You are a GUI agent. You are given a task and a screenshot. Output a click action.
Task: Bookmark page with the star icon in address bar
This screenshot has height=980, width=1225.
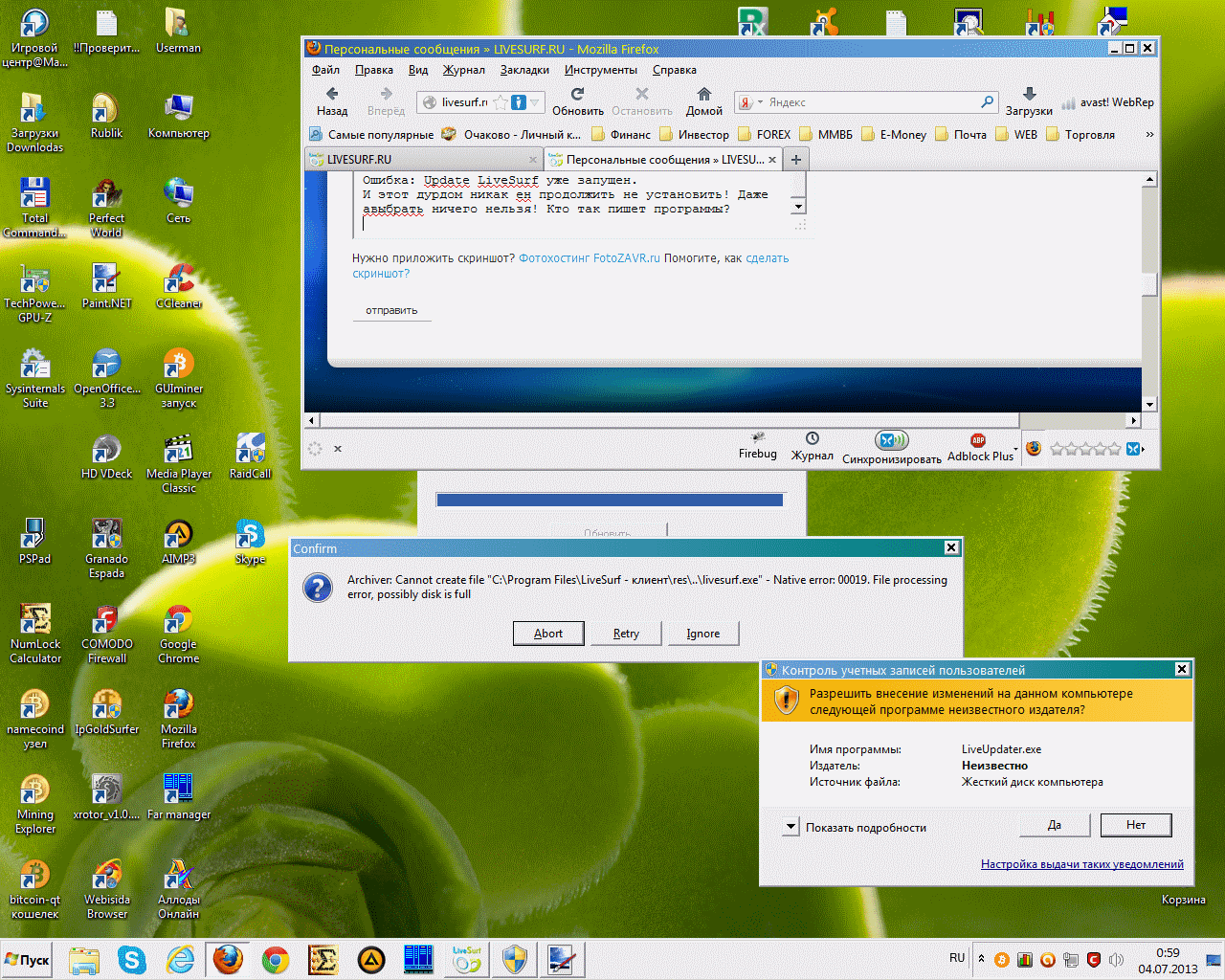(x=501, y=102)
